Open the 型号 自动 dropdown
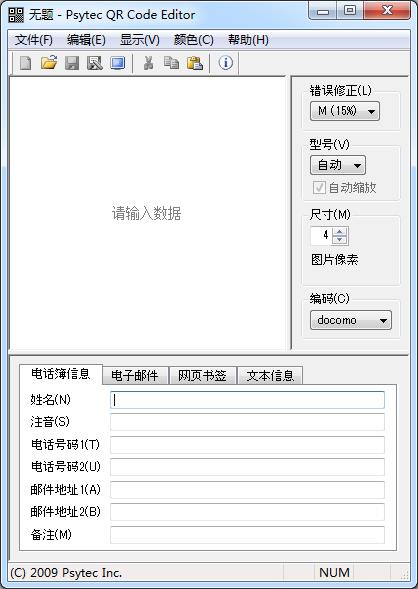418x589 pixels. point(338,165)
